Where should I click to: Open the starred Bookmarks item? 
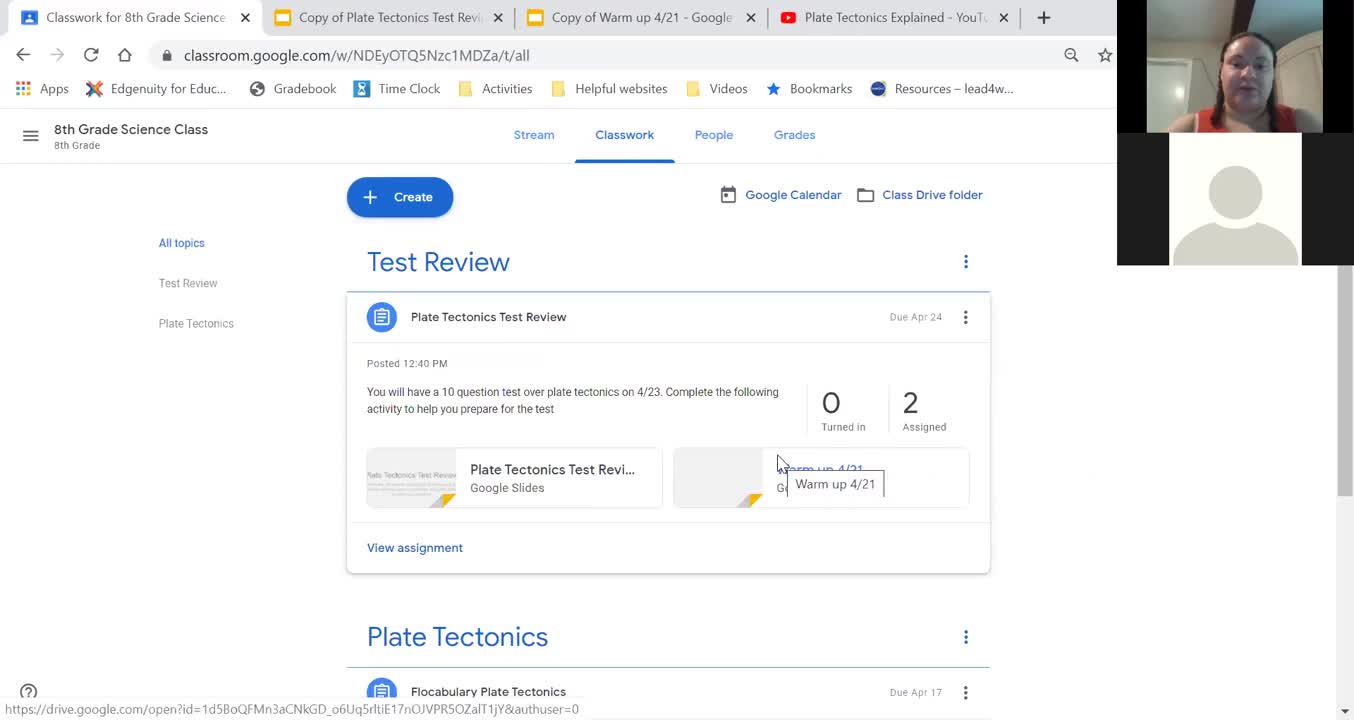tap(809, 89)
